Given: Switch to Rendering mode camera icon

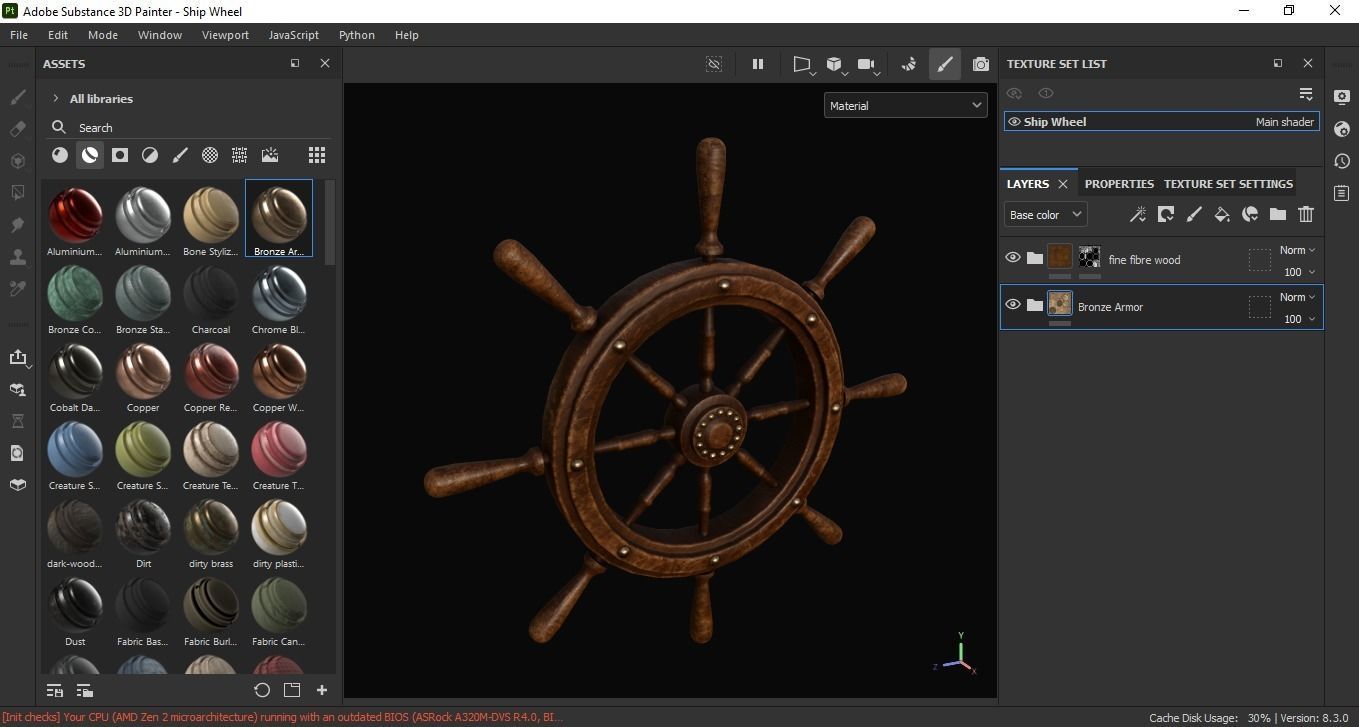Looking at the screenshot, I should (x=981, y=64).
